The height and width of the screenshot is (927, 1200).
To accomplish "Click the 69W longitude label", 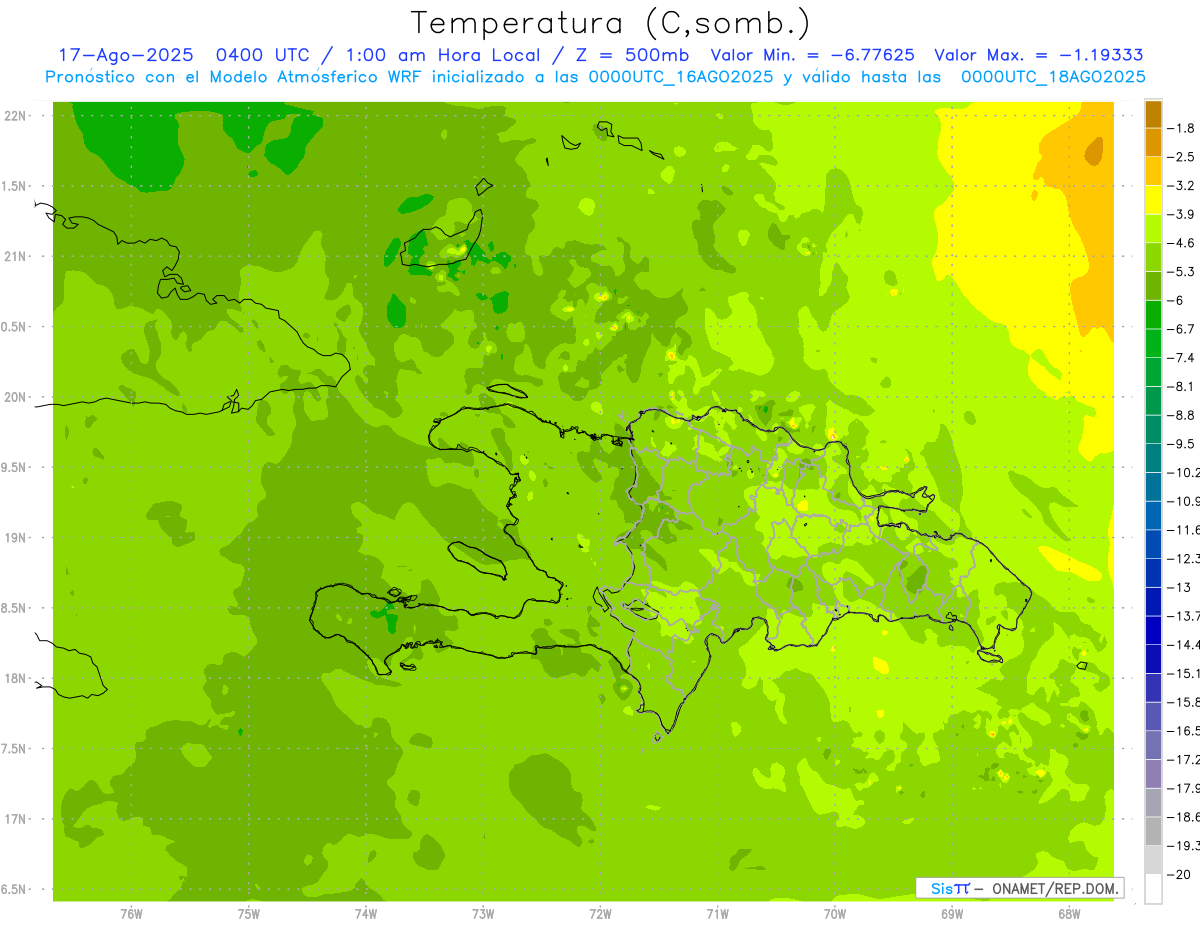I will coord(952,914).
